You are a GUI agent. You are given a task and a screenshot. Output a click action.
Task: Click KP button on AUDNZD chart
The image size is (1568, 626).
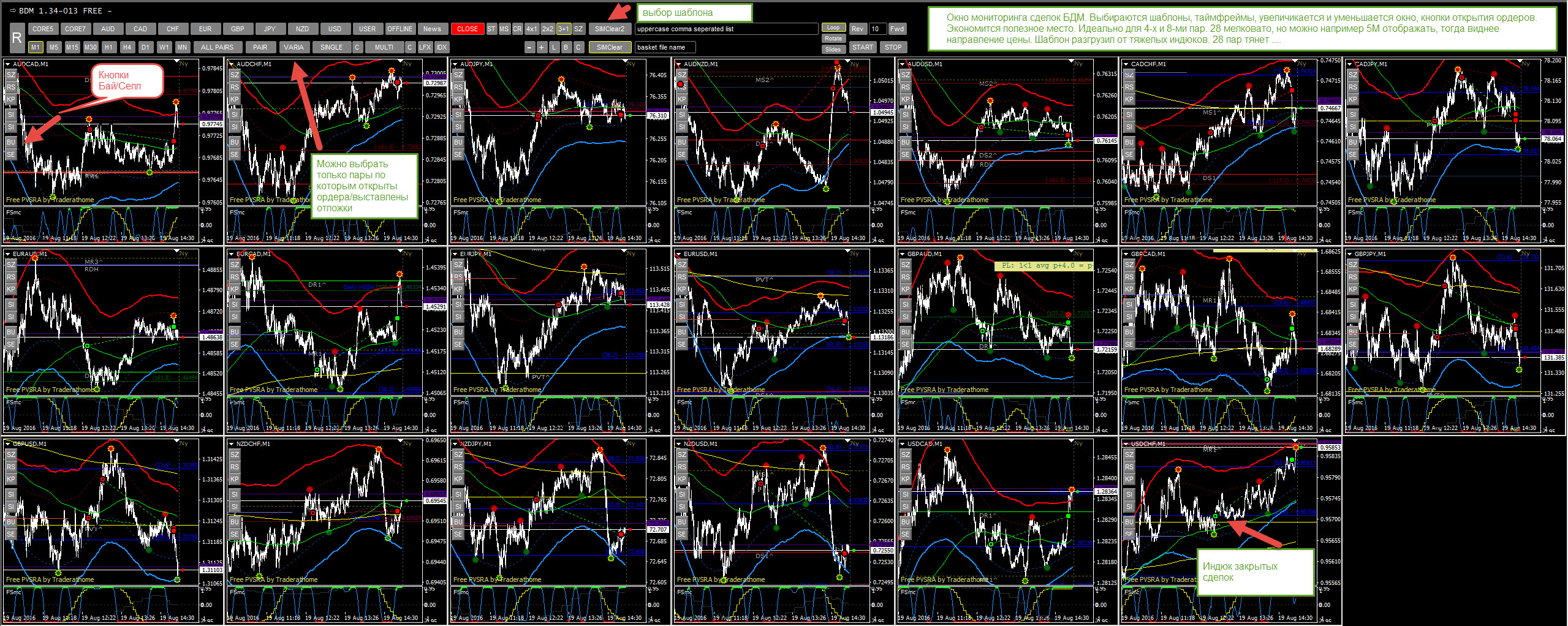pyautogui.click(x=682, y=99)
